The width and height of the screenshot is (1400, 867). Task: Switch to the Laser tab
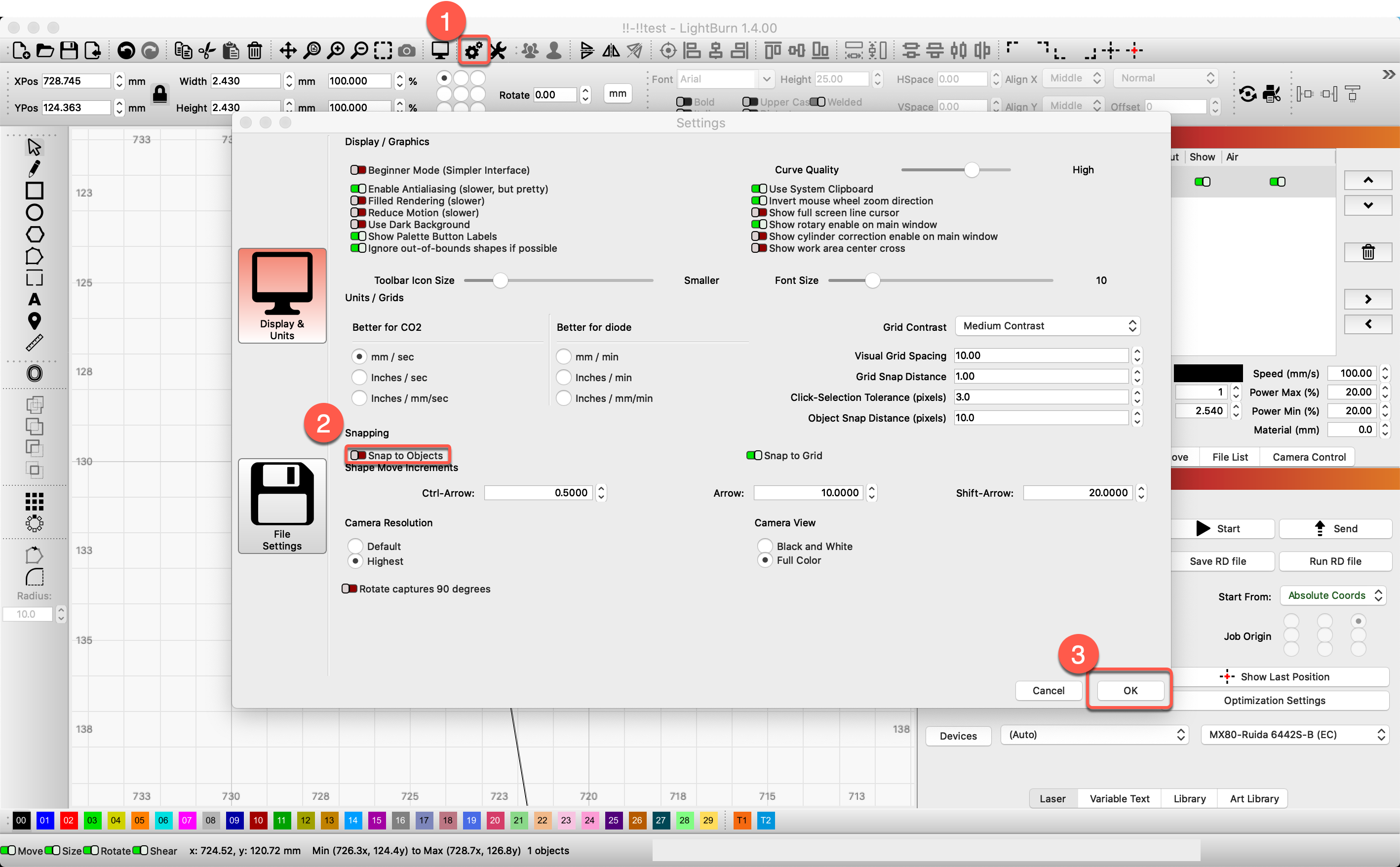point(1052,798)
